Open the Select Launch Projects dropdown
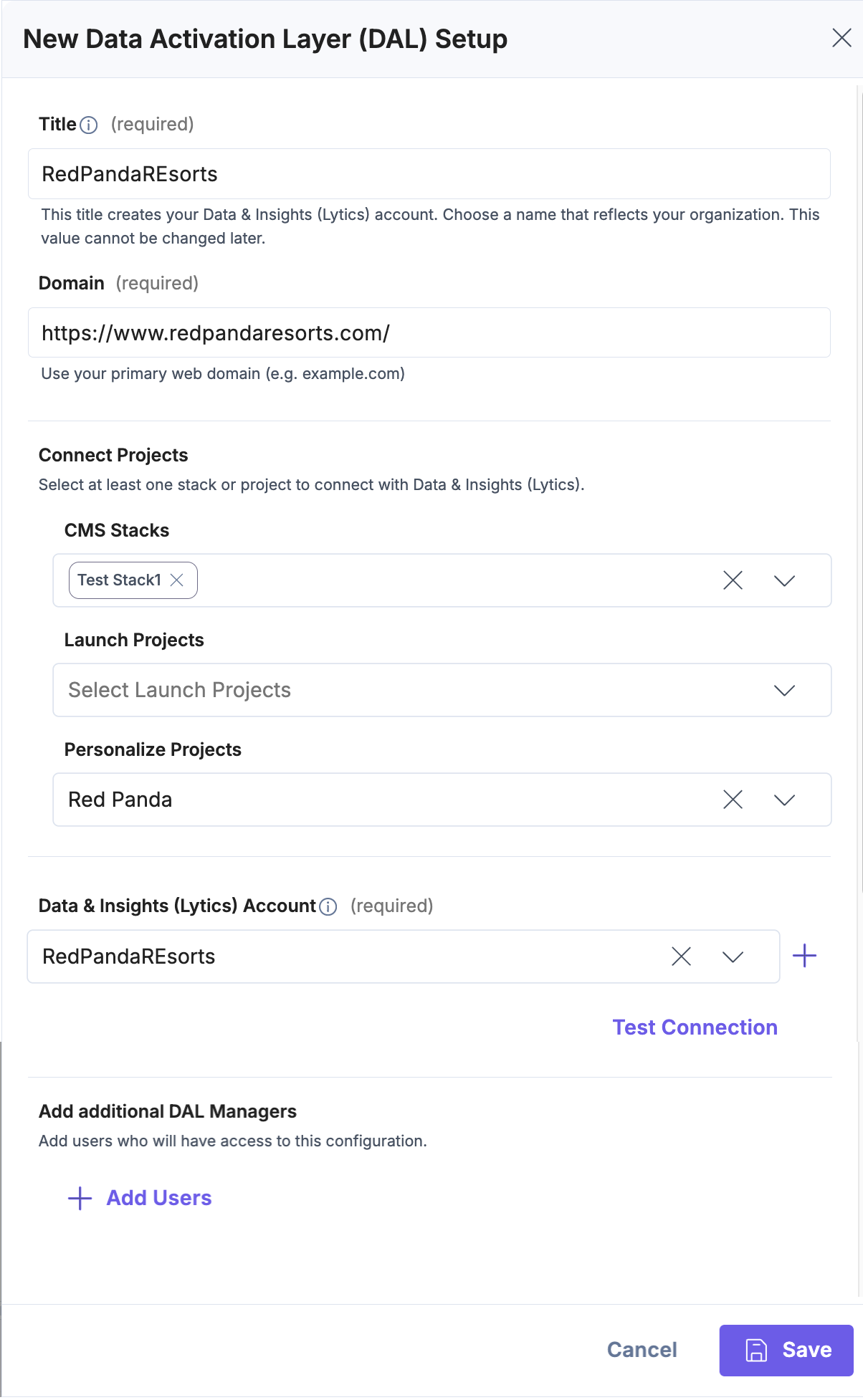The width and height of the screenshot is (863, 1400). (x=784, y=690)
